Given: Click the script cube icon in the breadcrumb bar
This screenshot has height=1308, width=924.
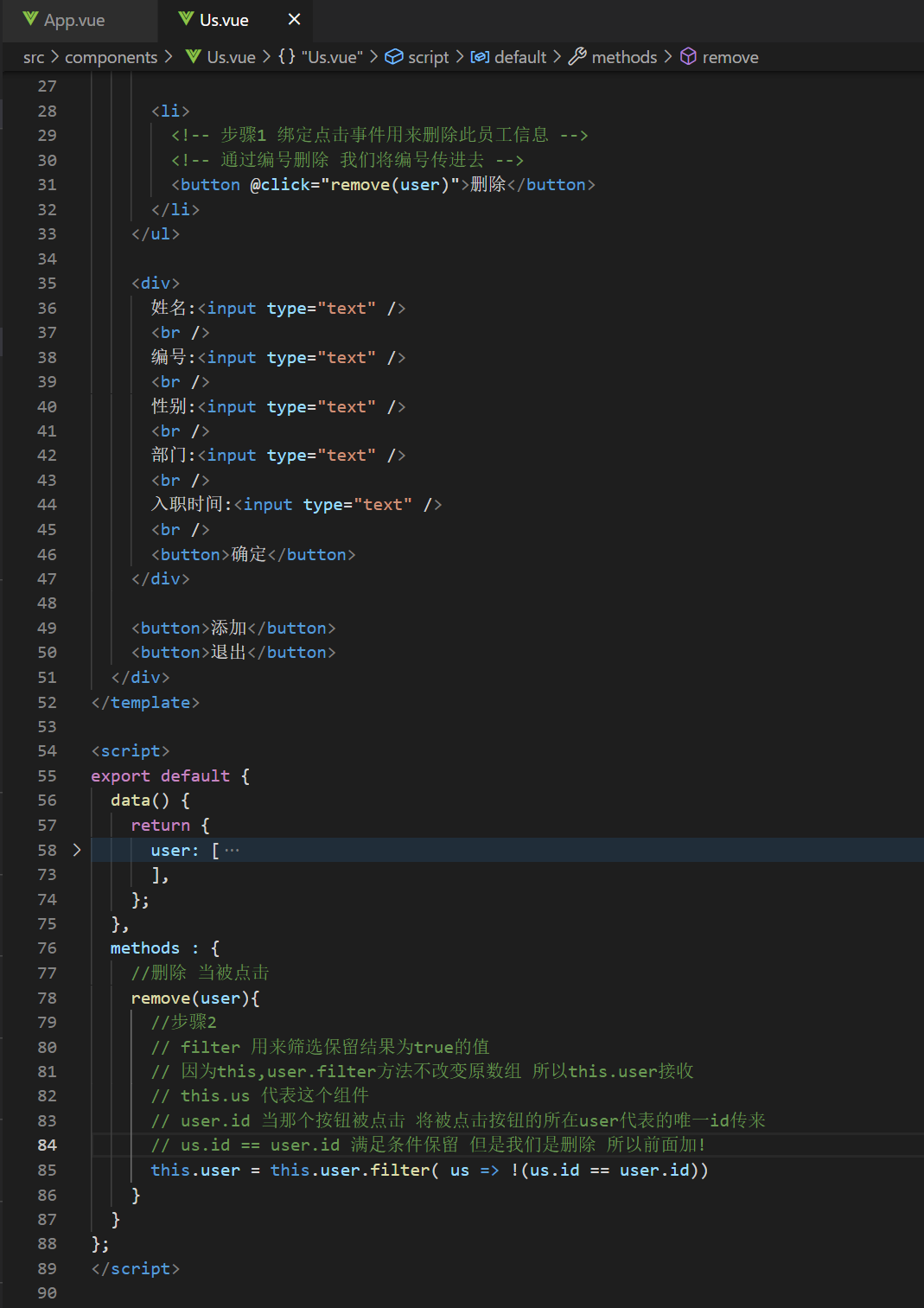Looking at the screenshot, I should pos(393,57).
